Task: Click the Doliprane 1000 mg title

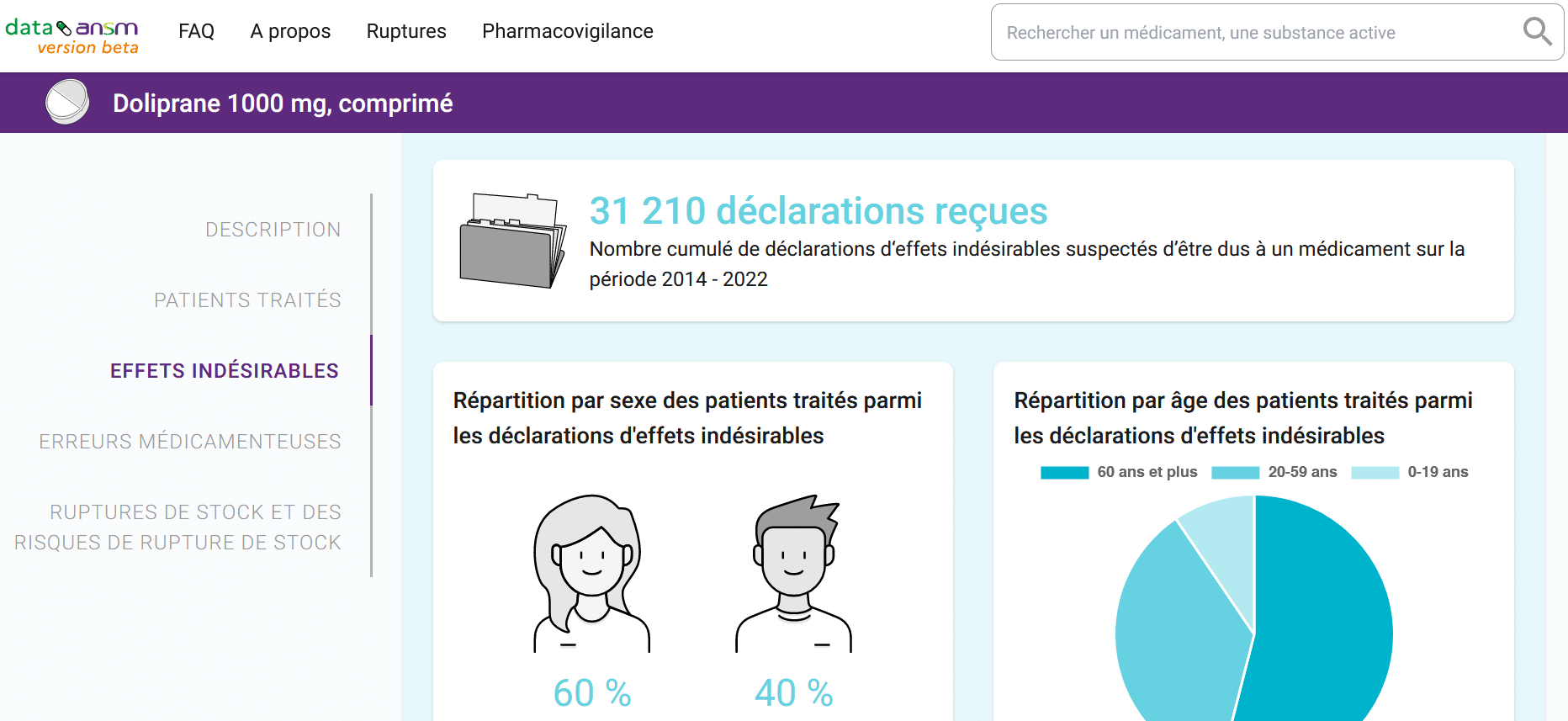Action: [x=283, y=103]
